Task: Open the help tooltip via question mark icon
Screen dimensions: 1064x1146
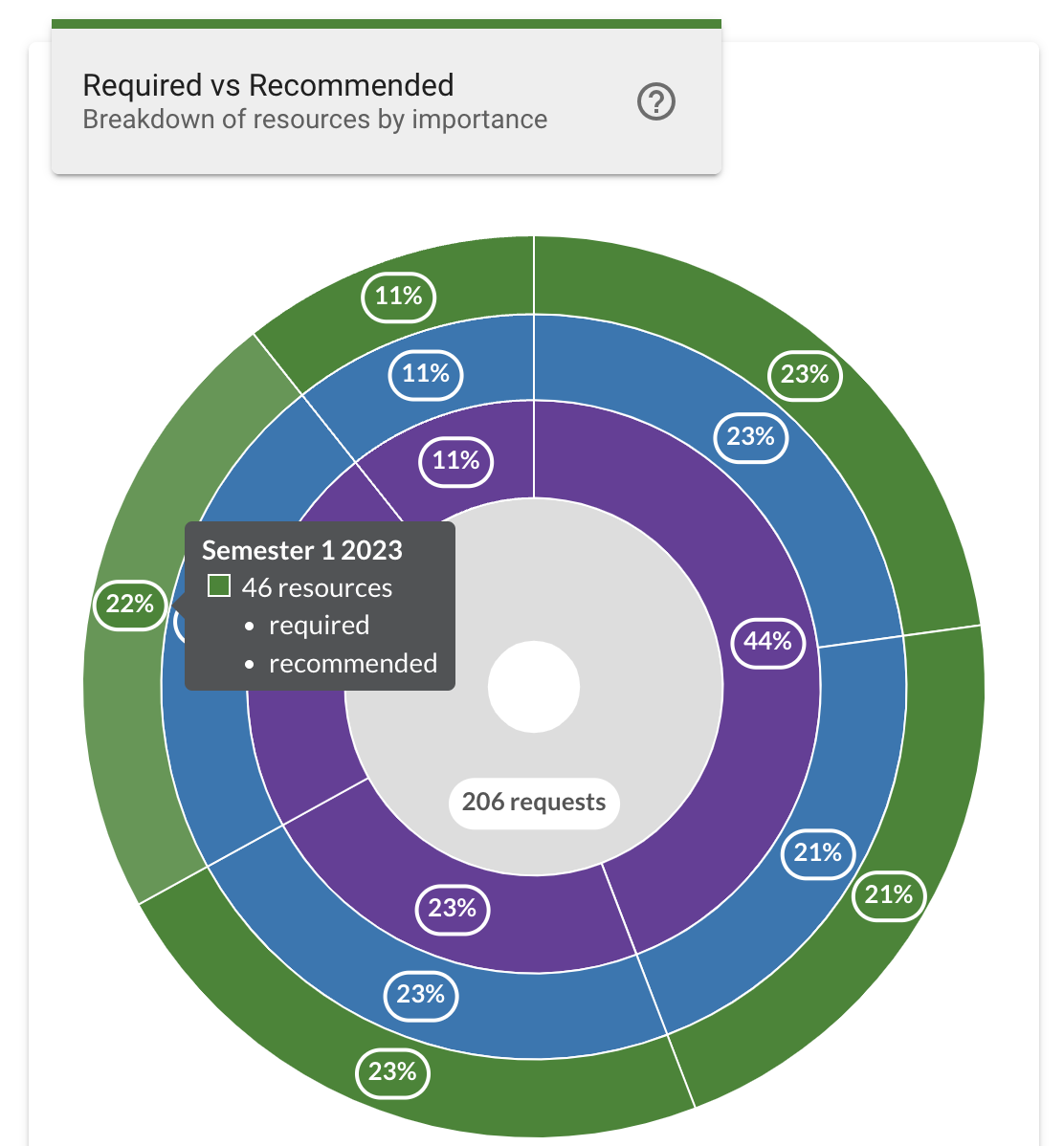Action: (656, 100)
